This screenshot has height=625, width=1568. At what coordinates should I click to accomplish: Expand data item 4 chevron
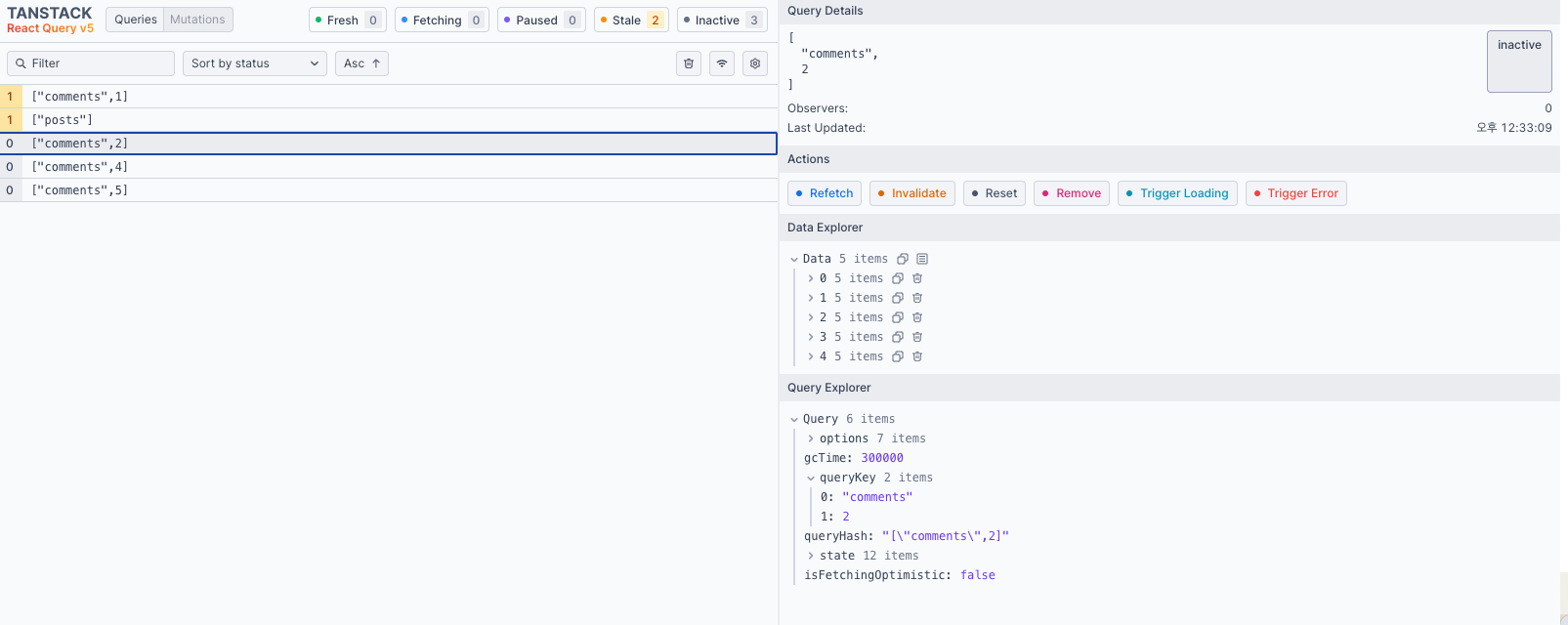811,356
